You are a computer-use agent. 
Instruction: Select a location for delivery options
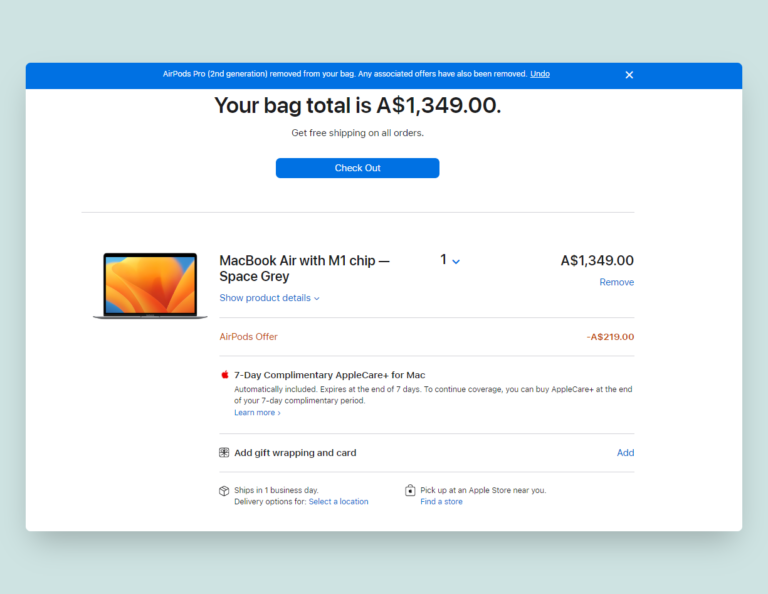[338, 501]
